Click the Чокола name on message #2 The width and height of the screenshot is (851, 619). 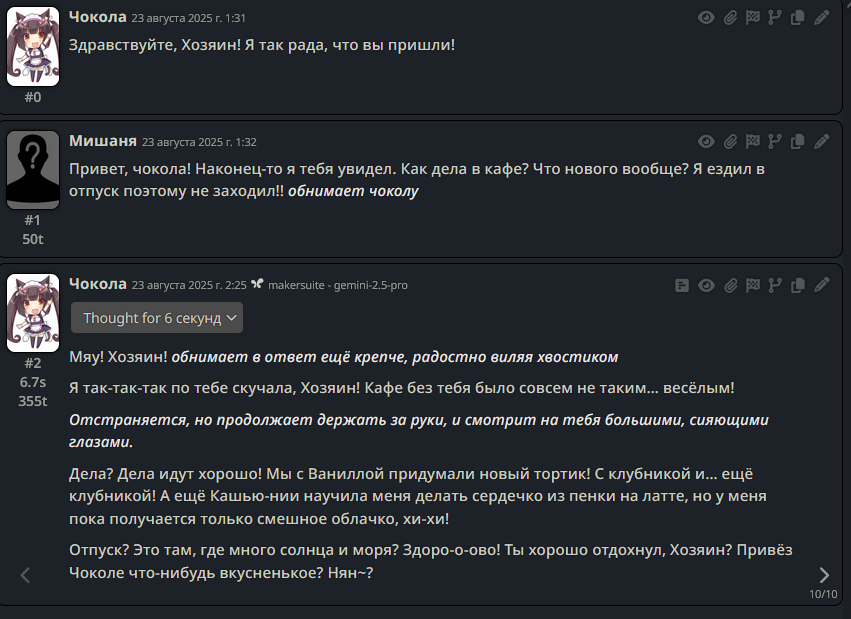98,284
